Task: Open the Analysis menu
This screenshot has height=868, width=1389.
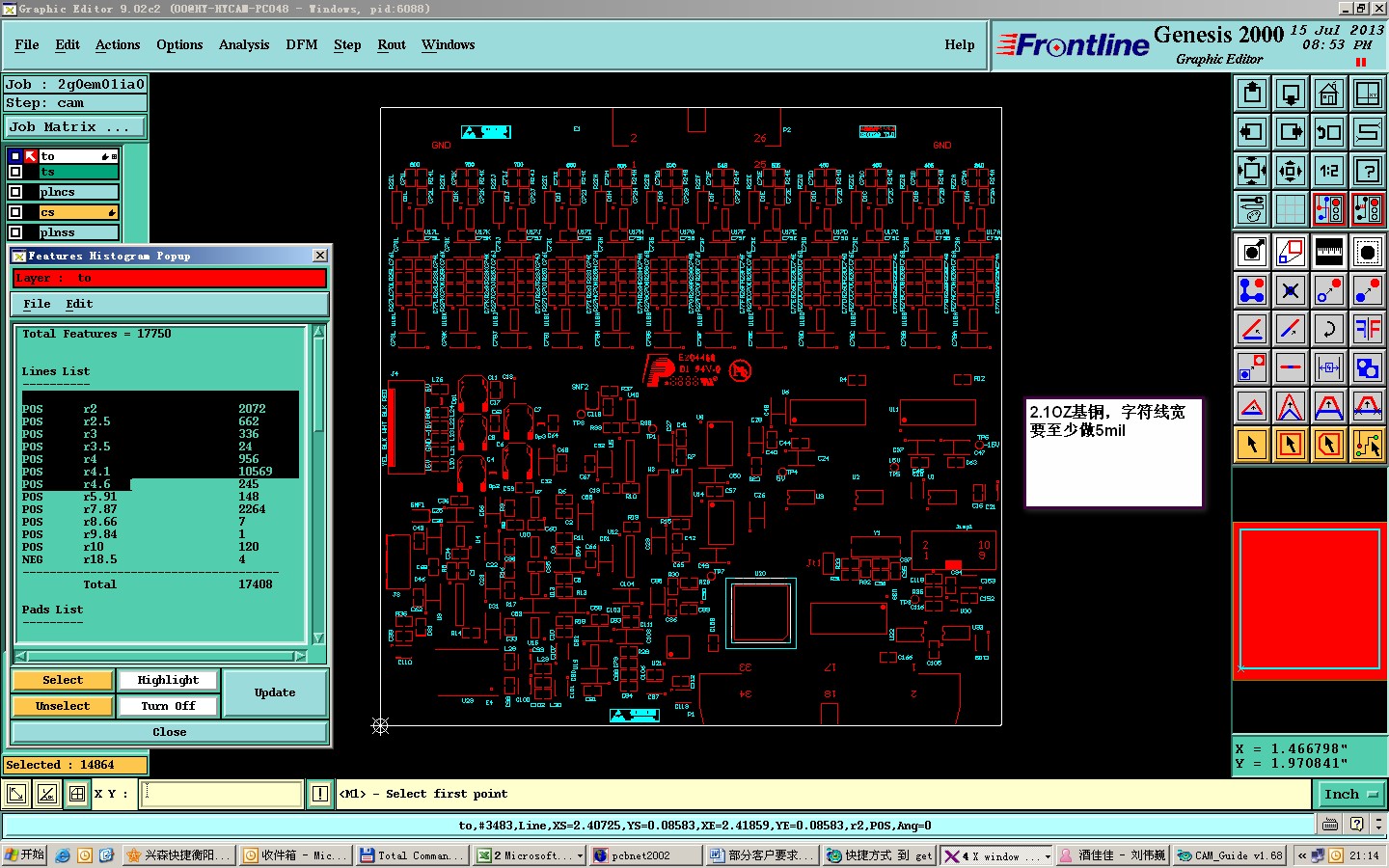Action: click(x=244, y=44)
